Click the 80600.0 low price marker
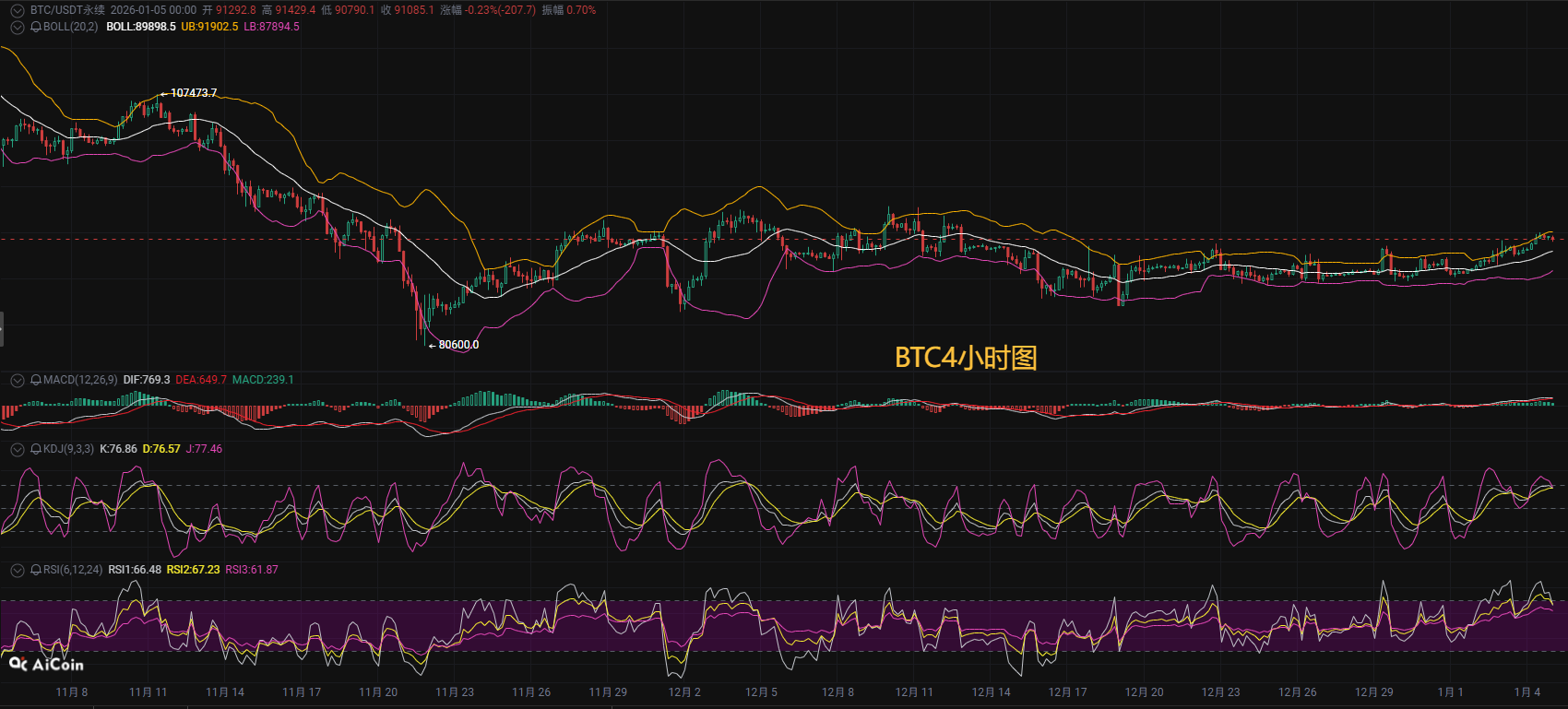This screenshot has width=1568, height=709. click(x=458, y=345)
